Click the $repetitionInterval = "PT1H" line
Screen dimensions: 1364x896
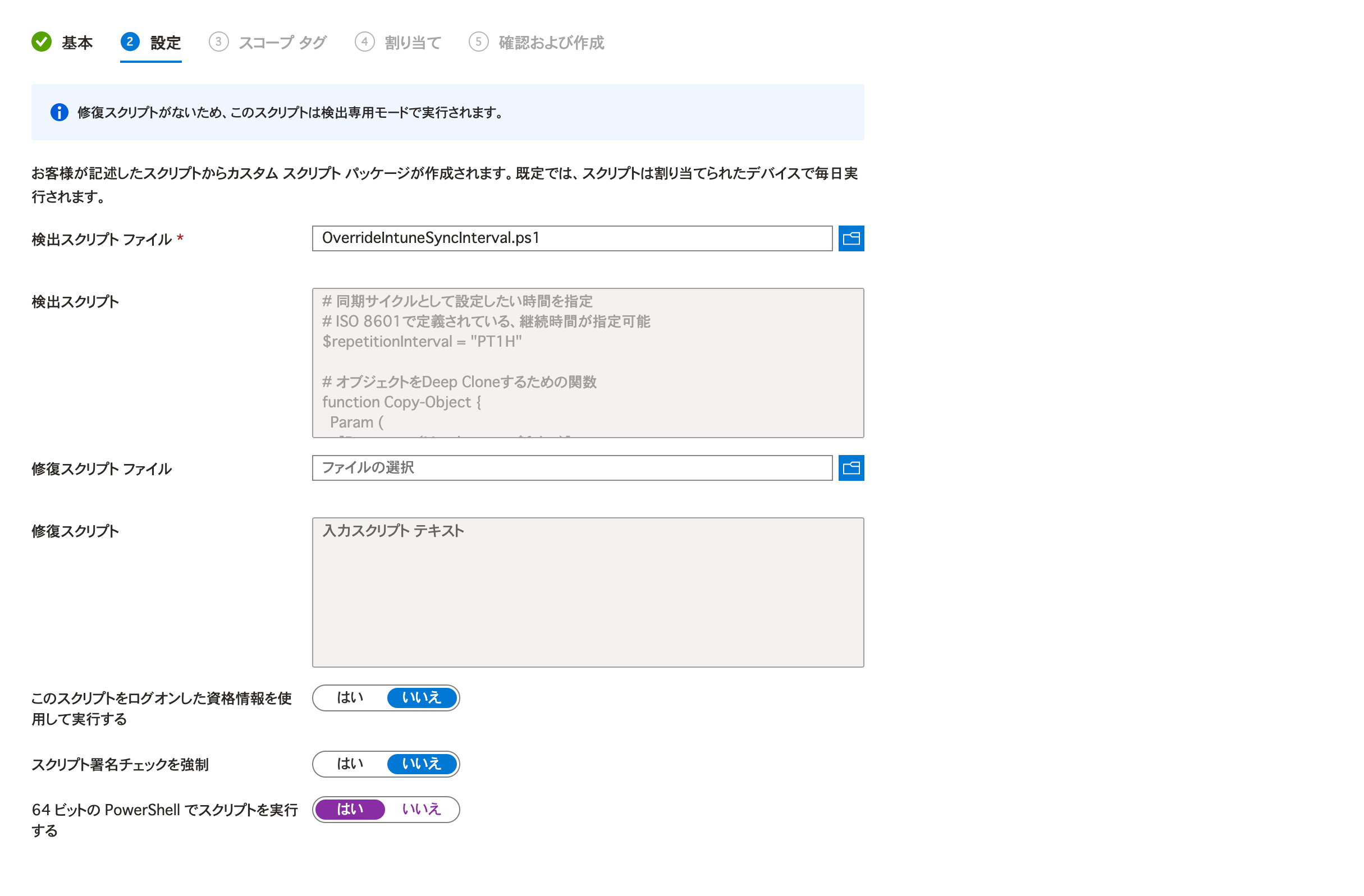pyautogui.click(x=422, y=342)
